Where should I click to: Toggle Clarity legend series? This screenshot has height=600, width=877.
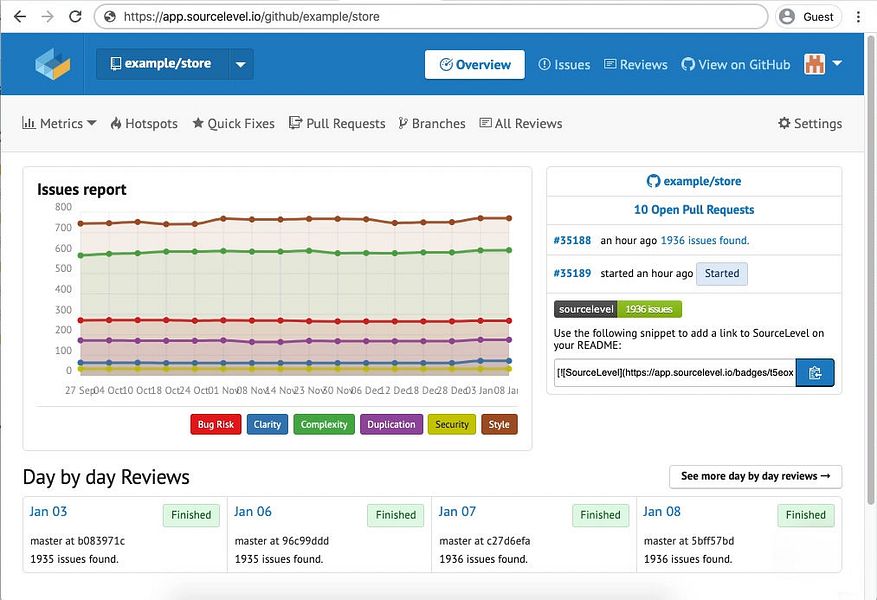pos(267,424)
